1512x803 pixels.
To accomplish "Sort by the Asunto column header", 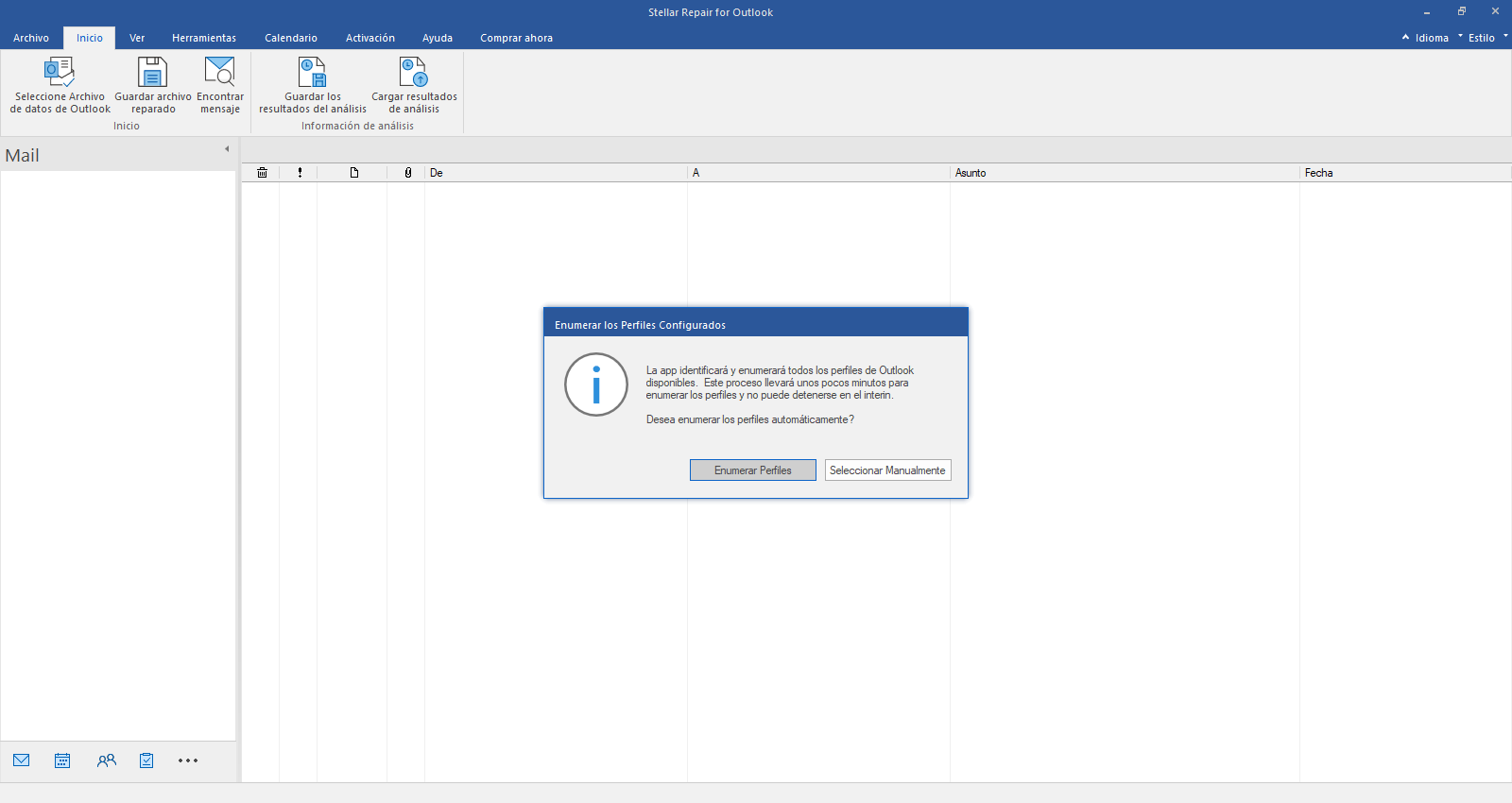I will coord(1125,173).
